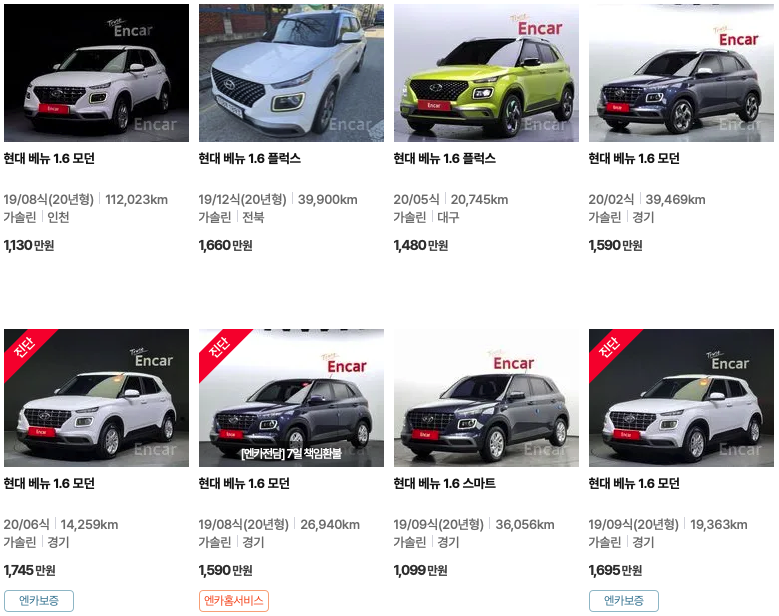Click the outdoor white Venue 1.6 플럭스 photo
This screenshot has height=616, width=779.
(x=291, y=73)
